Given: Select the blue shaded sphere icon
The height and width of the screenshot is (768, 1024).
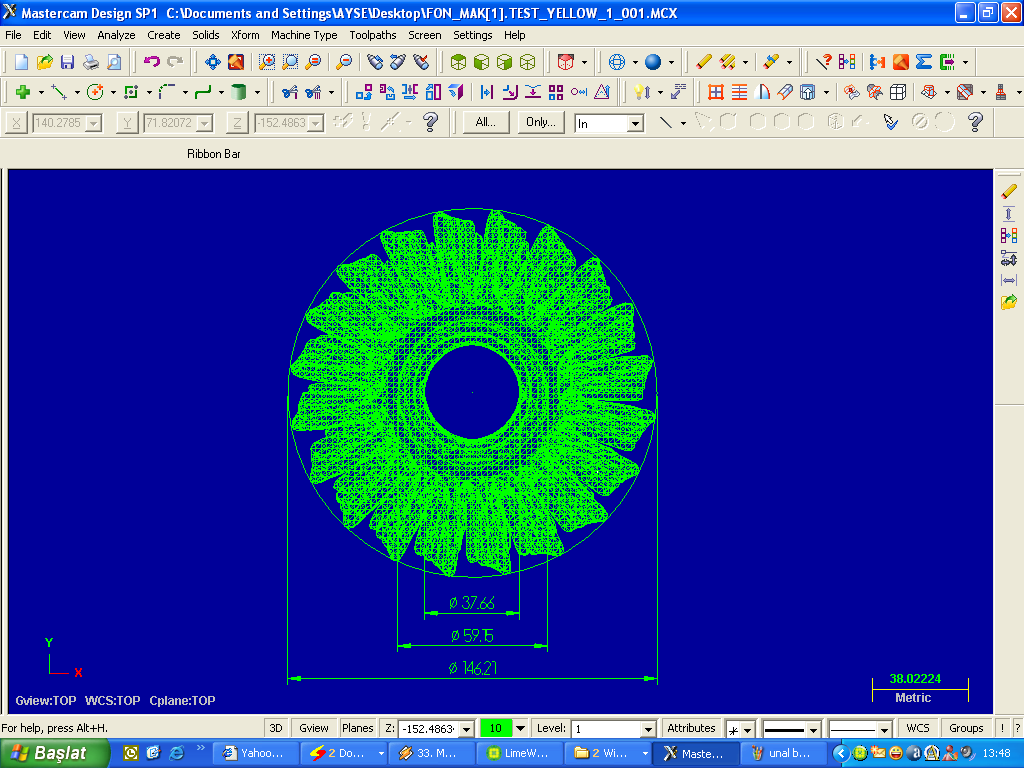Looking at the screenshot, I should [x=653, y=62].
